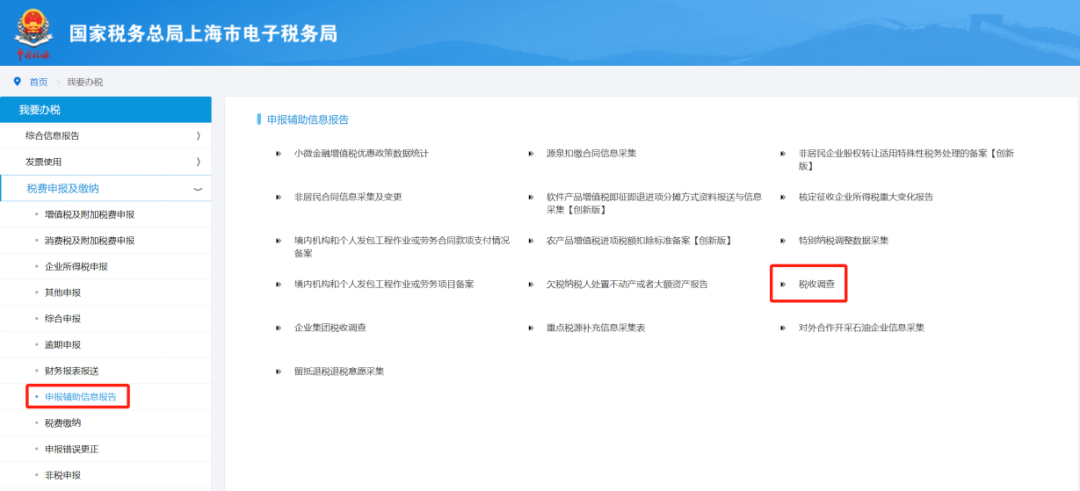
Task: Click arrow bullet beside 对外合作开采石油企业信息采集
Action: click(x=782, y=328)
